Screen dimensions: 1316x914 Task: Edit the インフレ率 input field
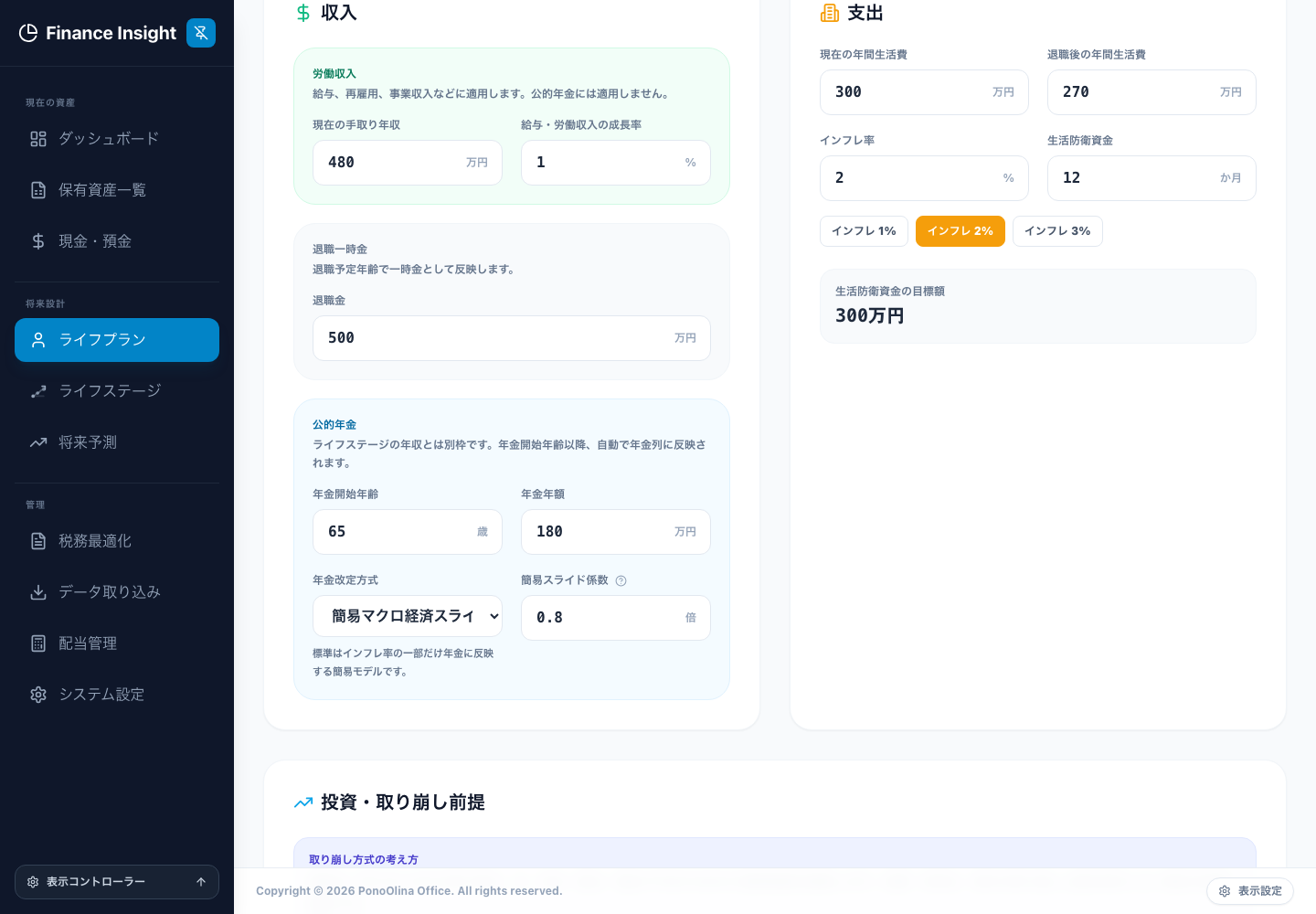tap(924, 178)
